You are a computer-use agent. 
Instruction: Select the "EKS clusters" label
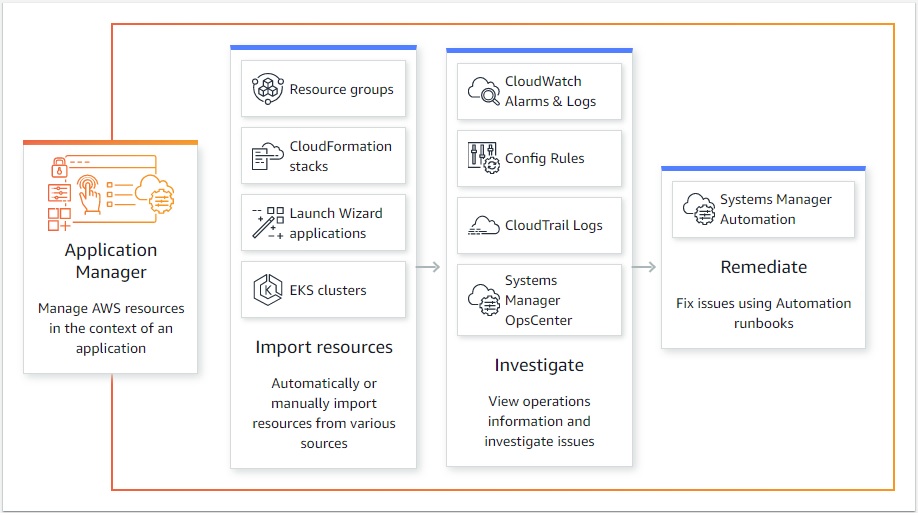(x=328, y=290)
